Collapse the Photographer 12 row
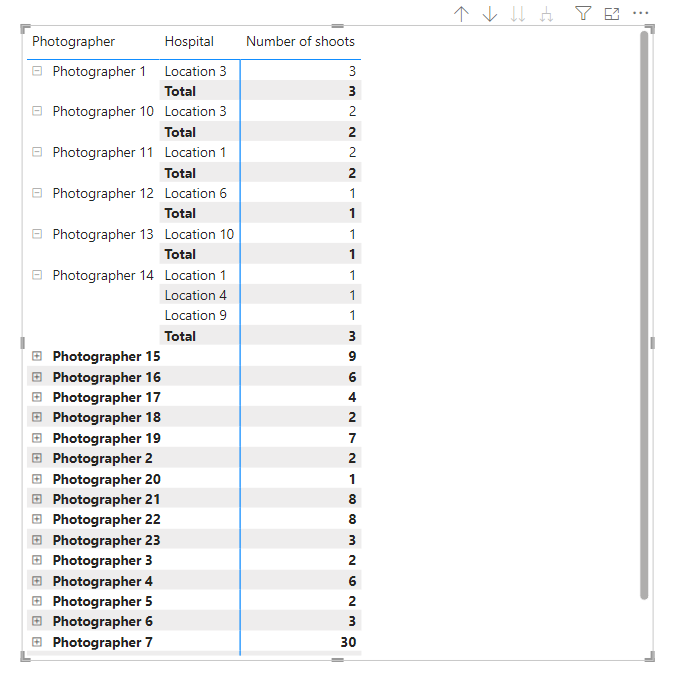The height and width of the screenshot is (683, 678). [37, 193]
